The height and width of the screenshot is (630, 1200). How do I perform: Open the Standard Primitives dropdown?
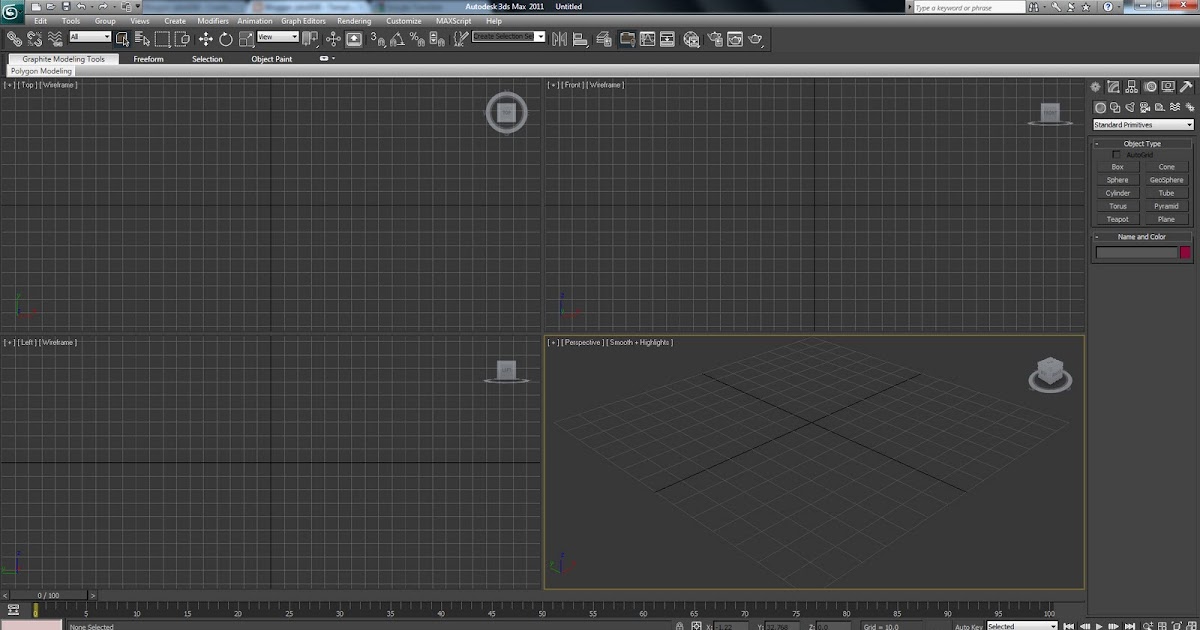click(1142, 125)
